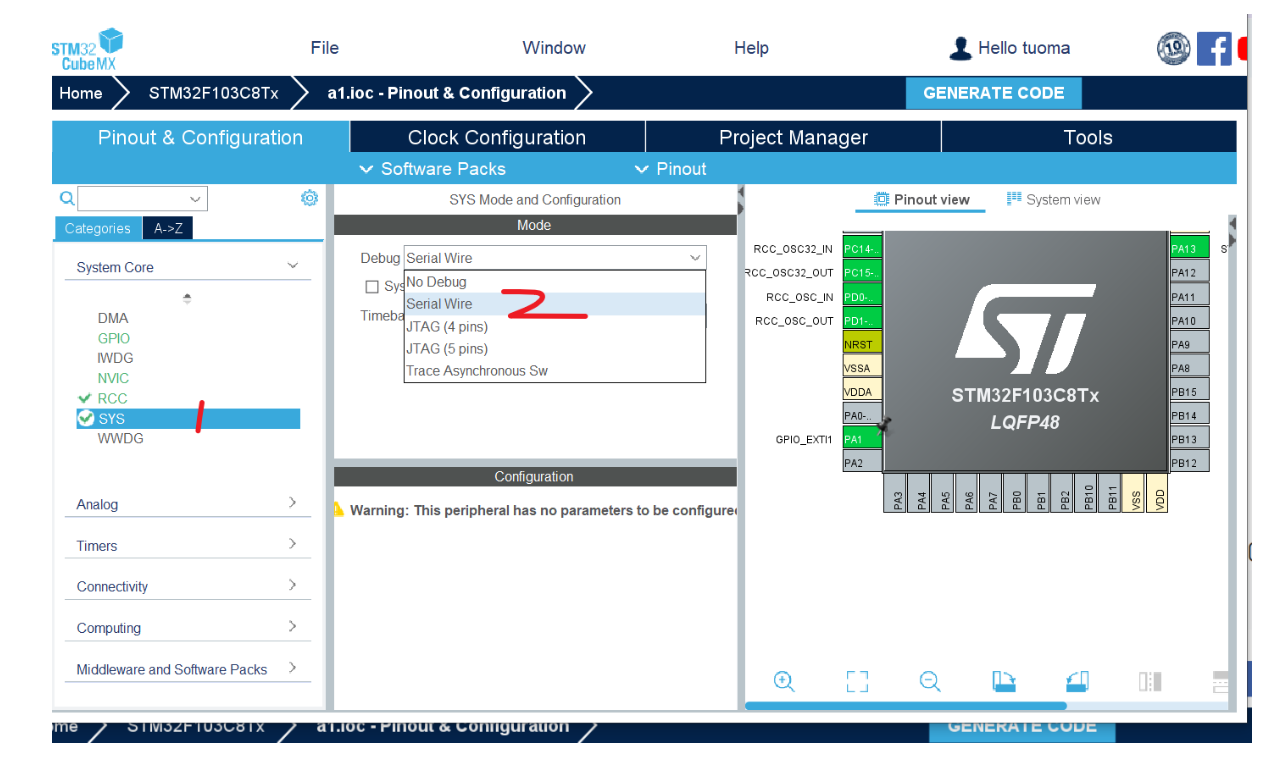Select GPIO in System Core list
Image resolution: width=1268 pixels, height=775 pixels.
pos(114,338)
